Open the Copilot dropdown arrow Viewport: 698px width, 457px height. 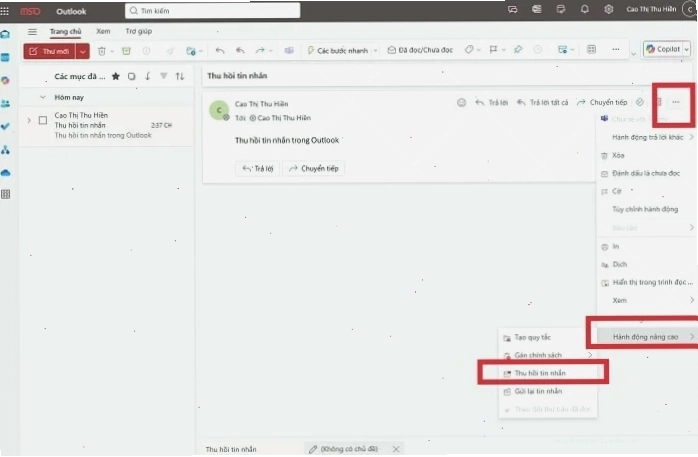687,49
